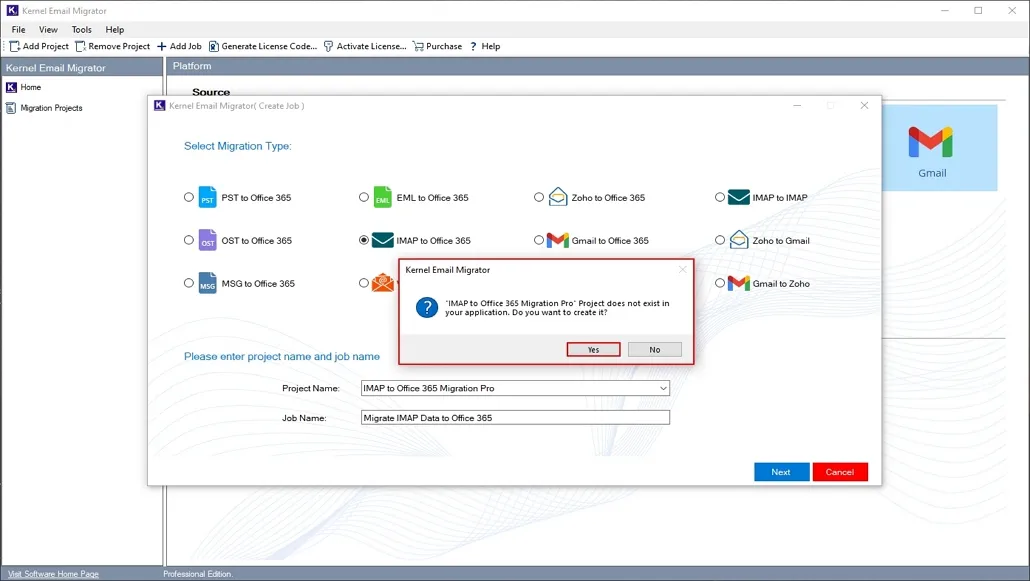The width and height of the screenshot is (1030, 581).
Task: Open the Tools menu
Action: click(x=81, y=29)
